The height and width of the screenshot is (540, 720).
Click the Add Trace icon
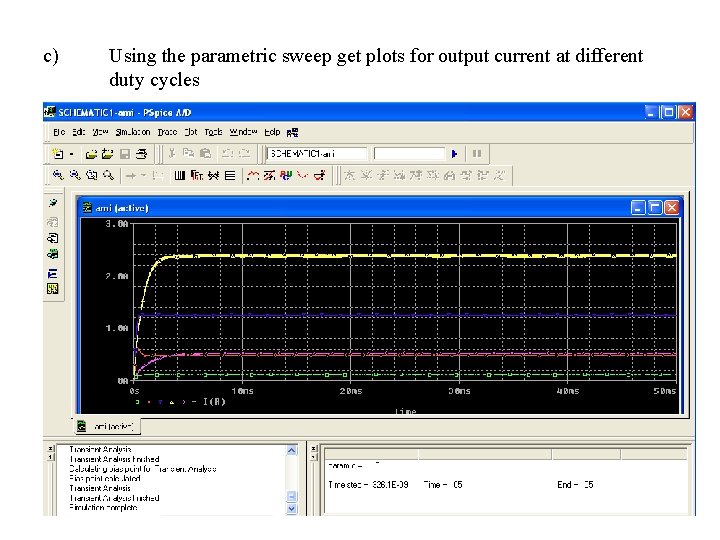pos(253,175)
